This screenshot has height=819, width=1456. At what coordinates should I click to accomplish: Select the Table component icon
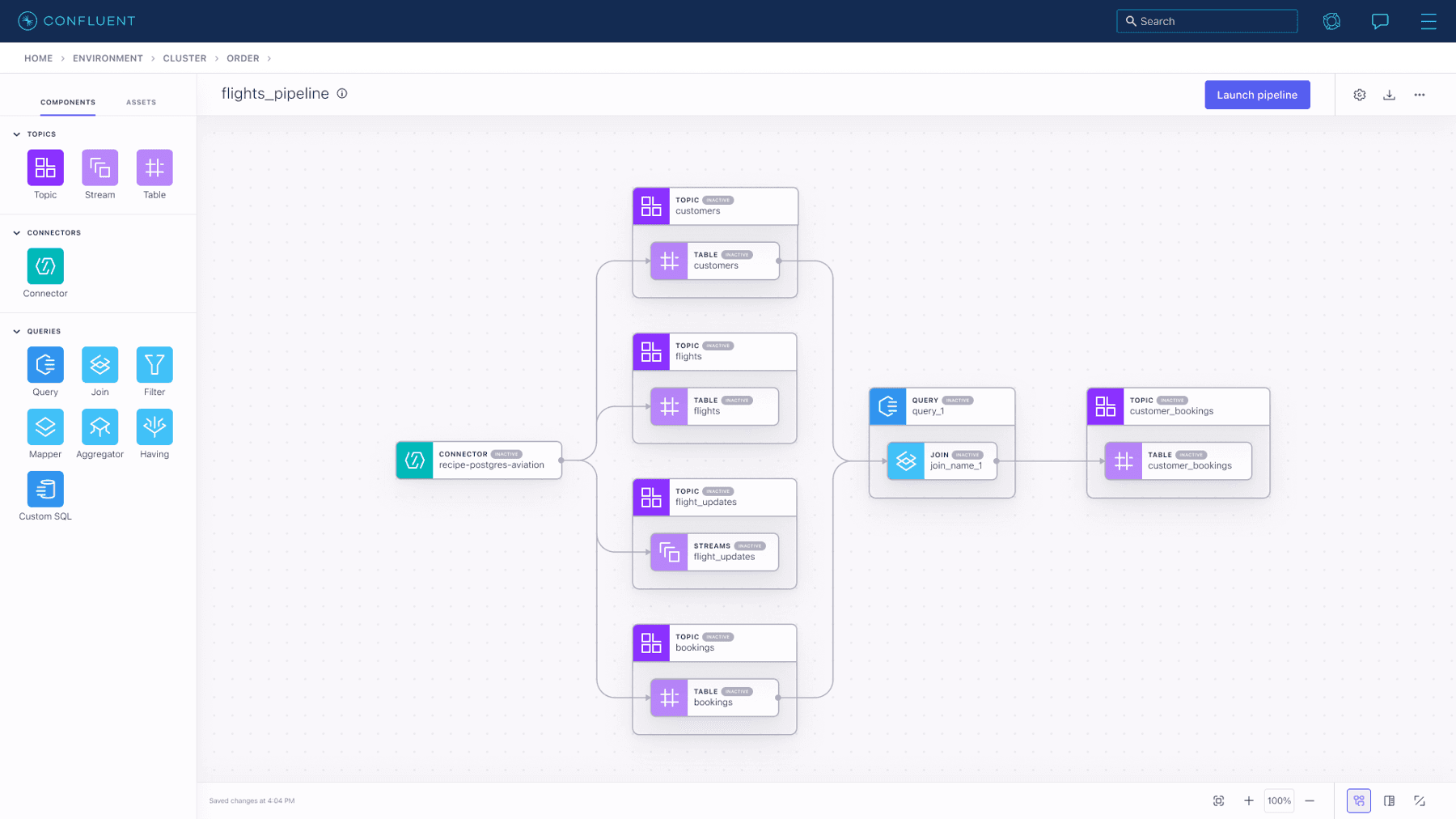[x=154, y=168]
